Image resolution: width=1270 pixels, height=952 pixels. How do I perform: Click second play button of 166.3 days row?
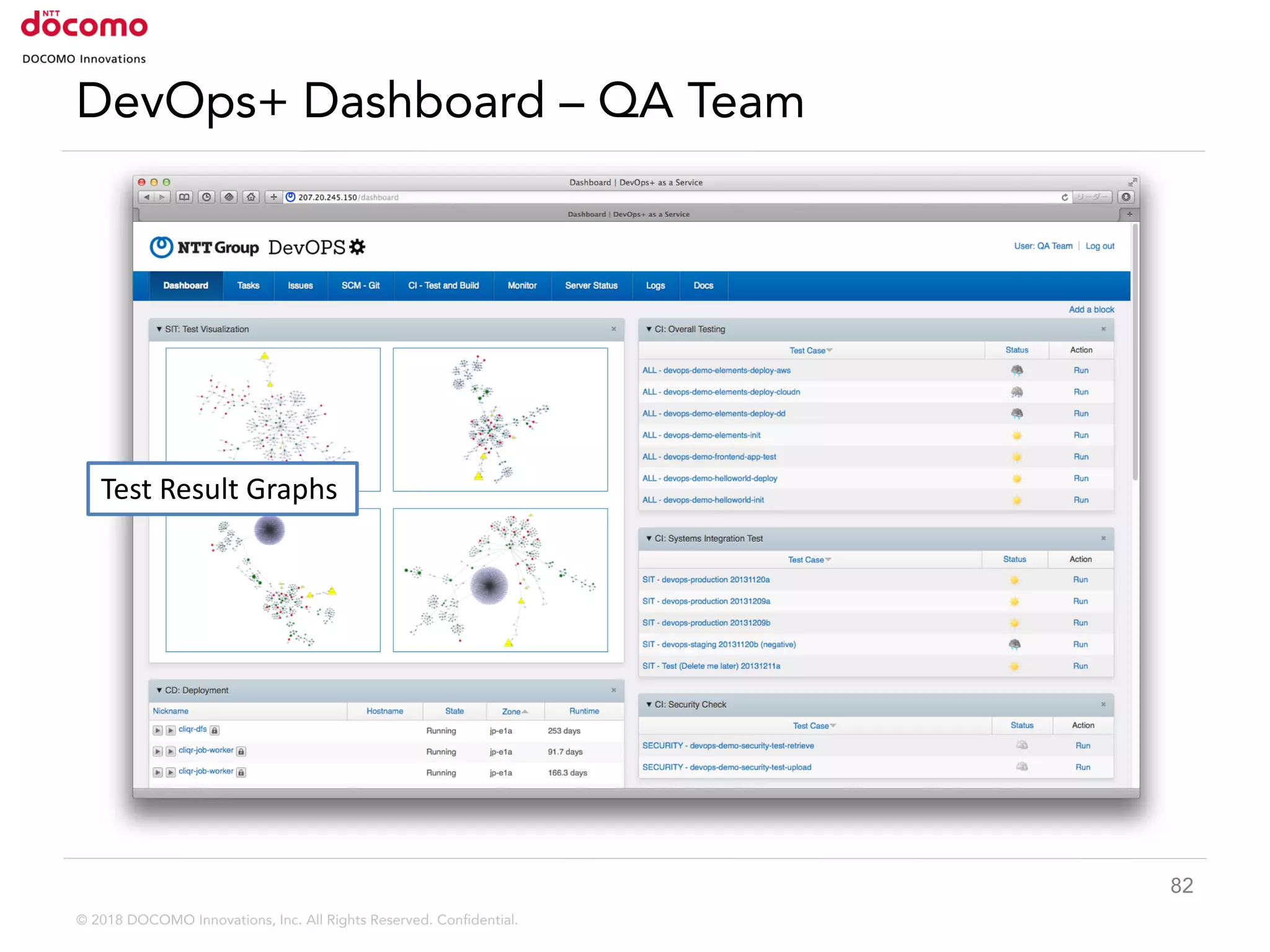171,773
